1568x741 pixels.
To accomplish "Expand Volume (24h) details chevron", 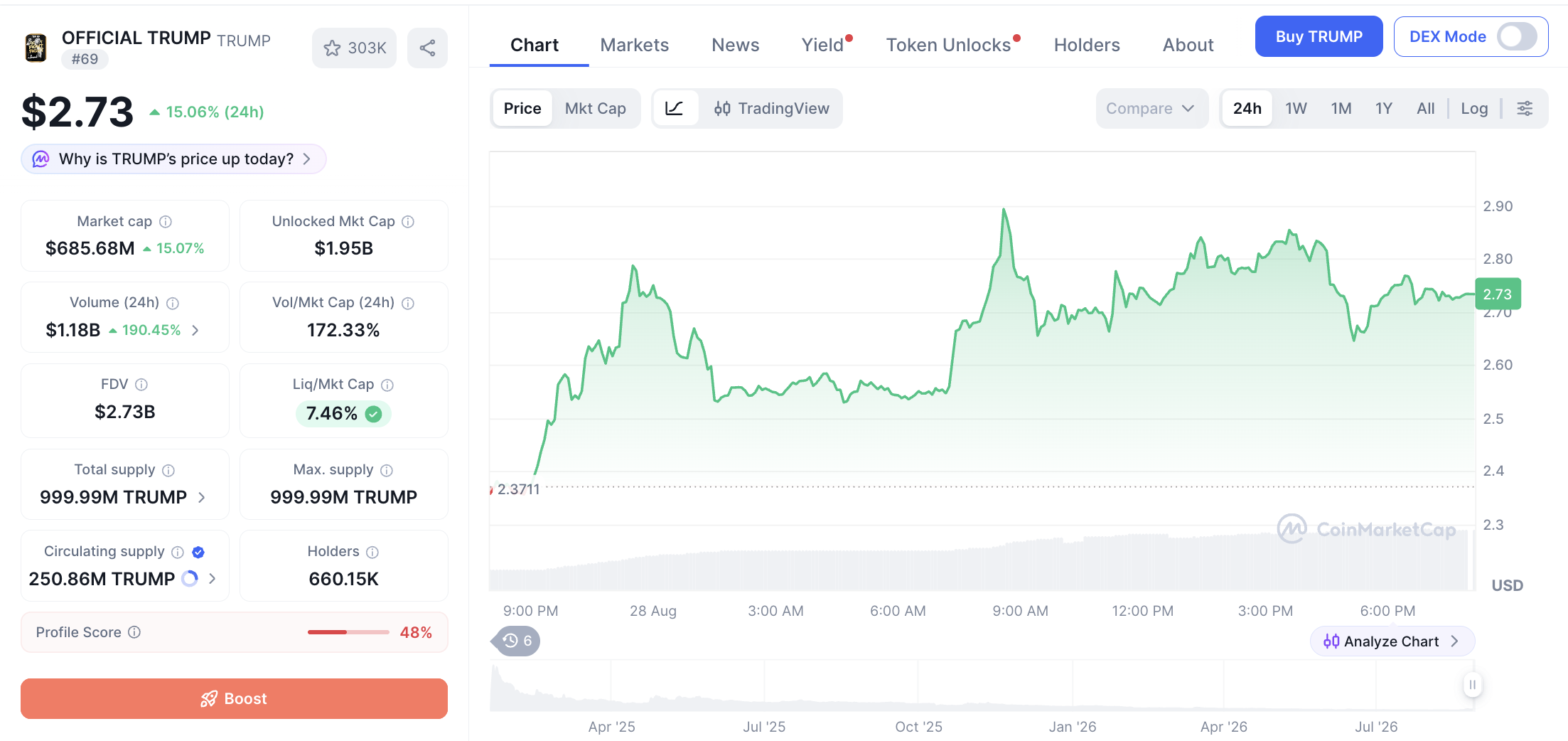I will [x=195, y=330].
